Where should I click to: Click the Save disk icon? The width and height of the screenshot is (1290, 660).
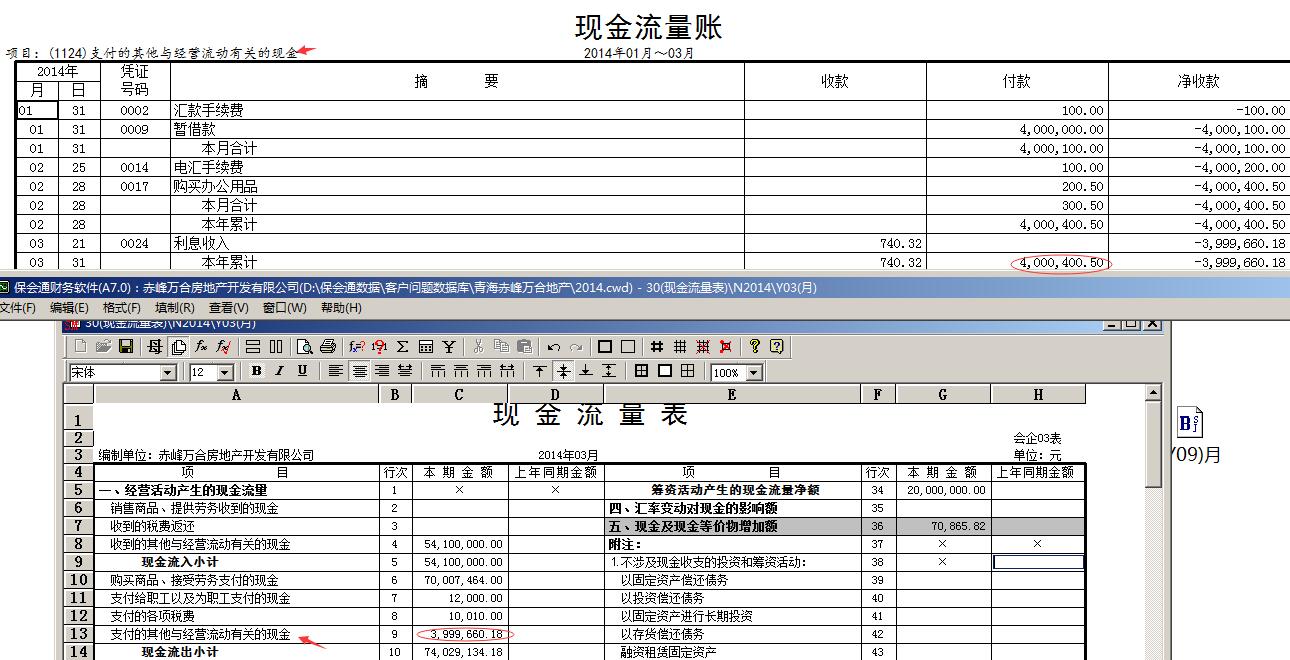pos(127,347)
